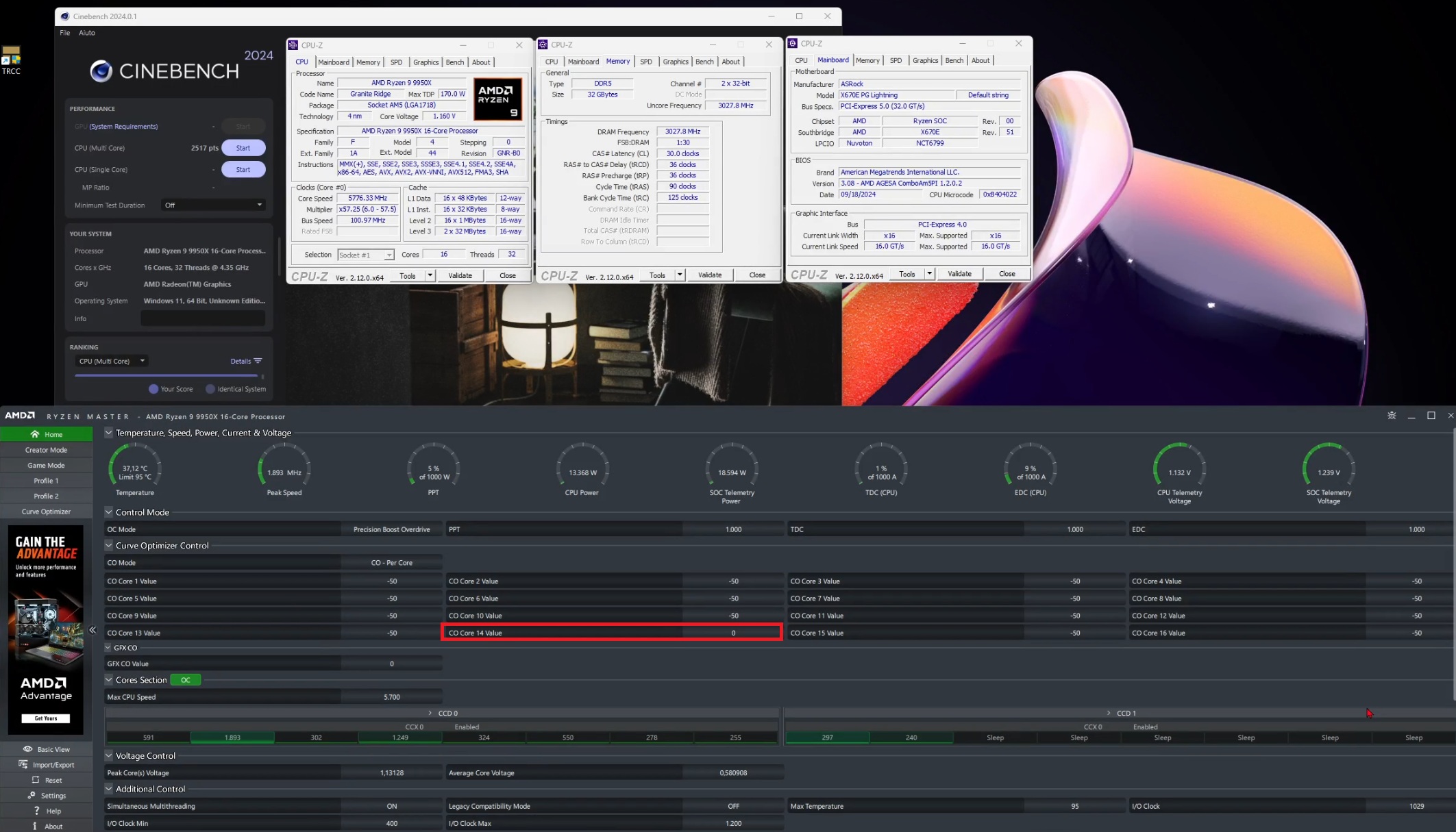Switch to Bench tab in first CPU-Z window

(454, 62)
